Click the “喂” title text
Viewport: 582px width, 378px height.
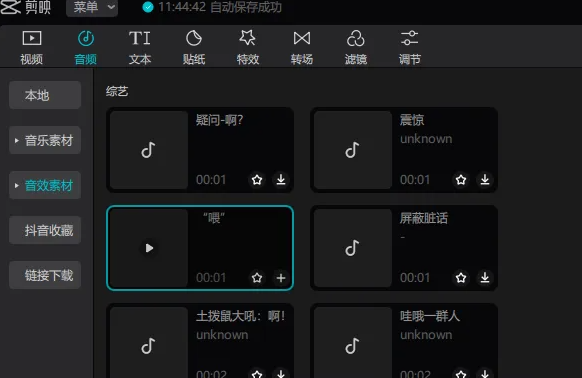pyautogui.click(x=214, y=218)
